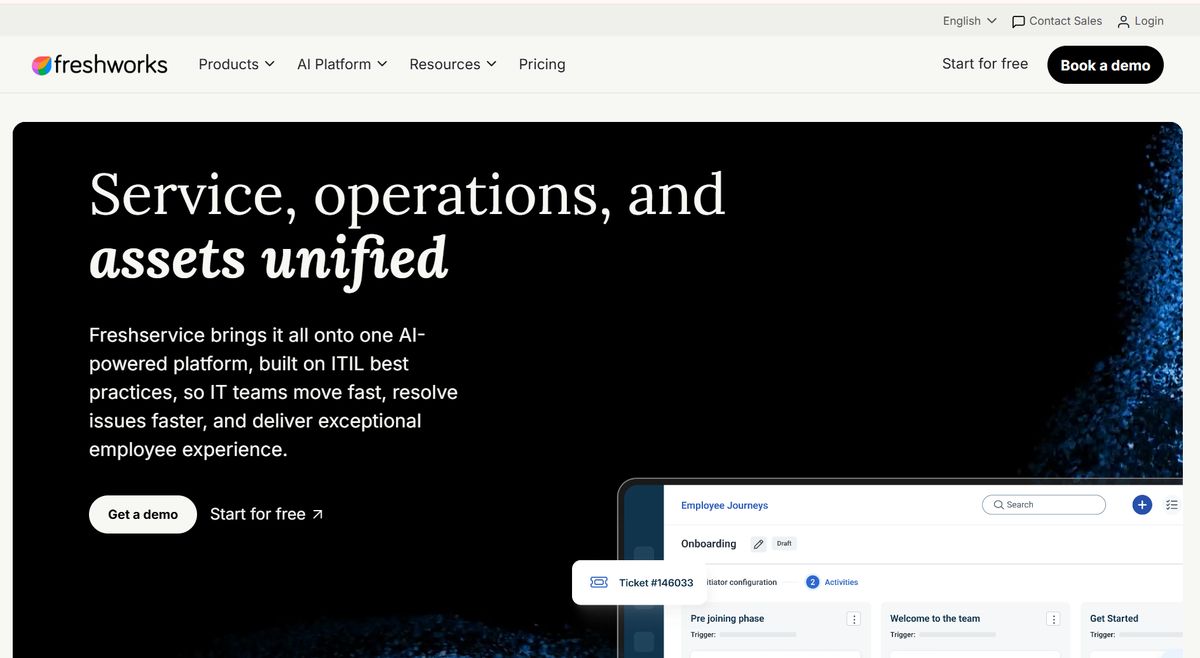Screen dimensions: 1200x658
Task: Click the numbered 2 step circle
Action: click(x=813, y=582)
